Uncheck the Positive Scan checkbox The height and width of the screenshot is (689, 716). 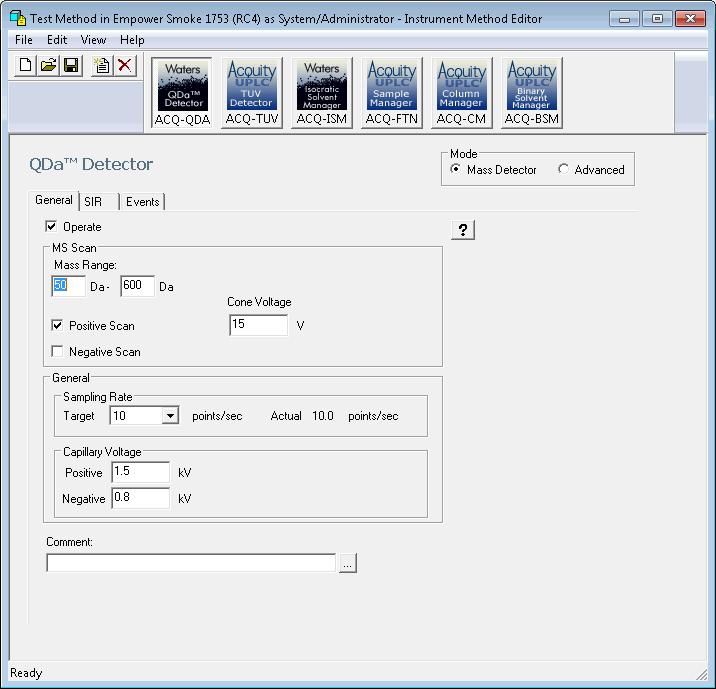click(x=57, y=326)
